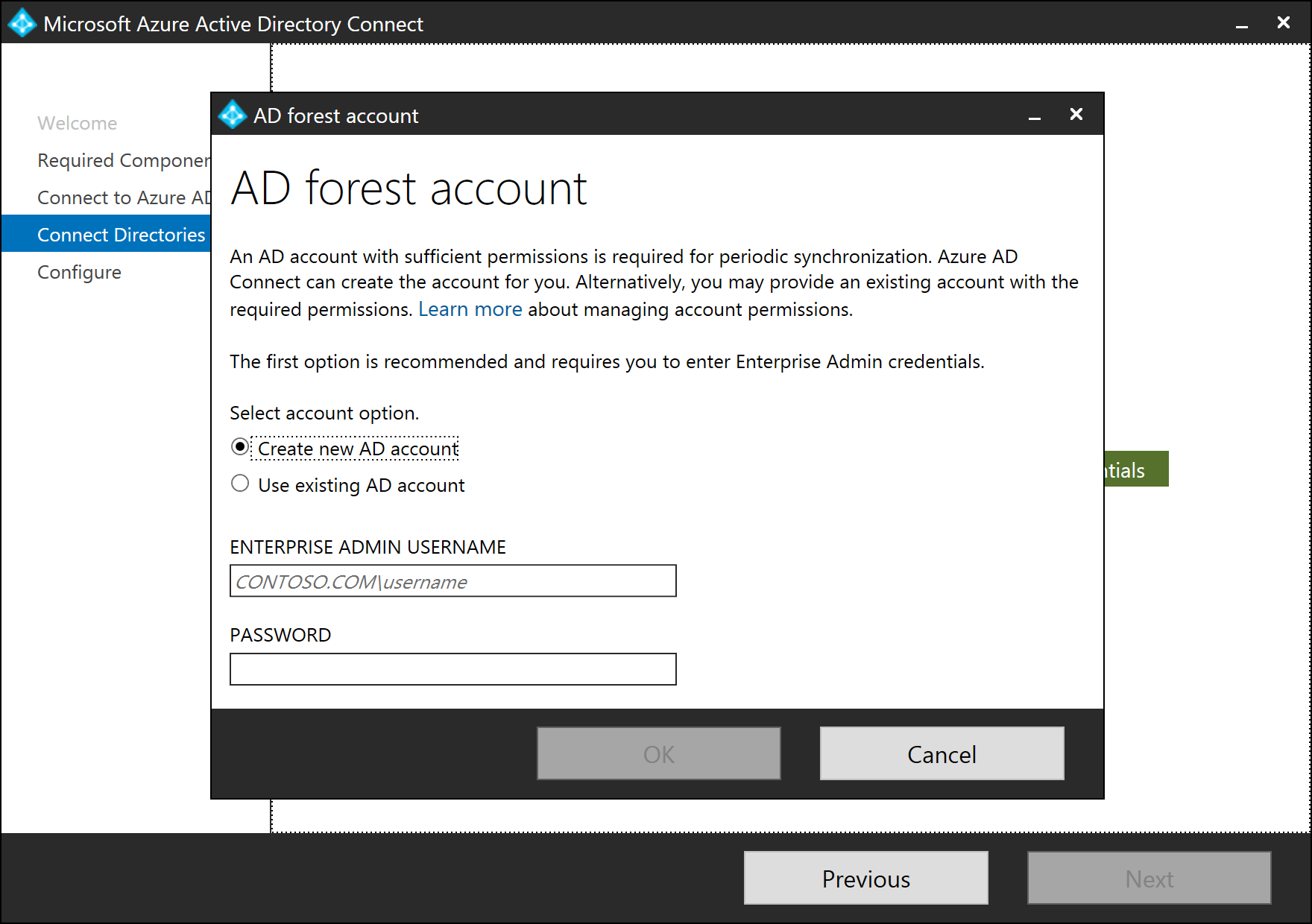The width and height of the screenshot is (1312, 924).
Task: Click the Azure AD Connect logo in title bar
Action: click(22, 23)
